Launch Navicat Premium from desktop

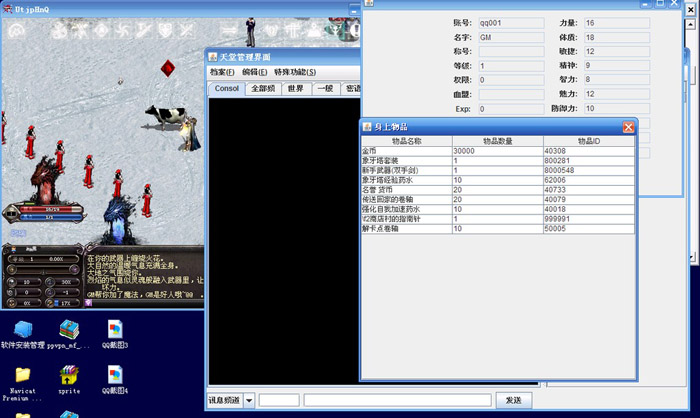(x=22, y=376)
